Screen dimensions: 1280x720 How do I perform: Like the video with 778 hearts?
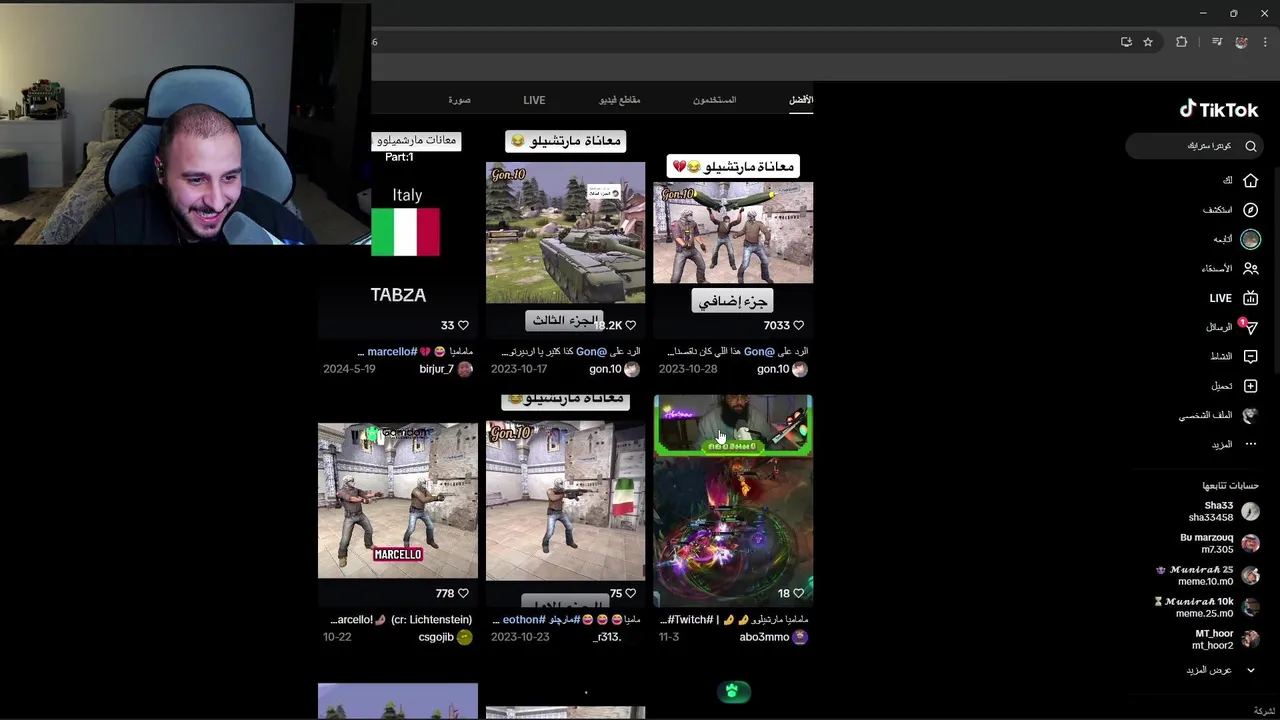[x=463, y=593]
